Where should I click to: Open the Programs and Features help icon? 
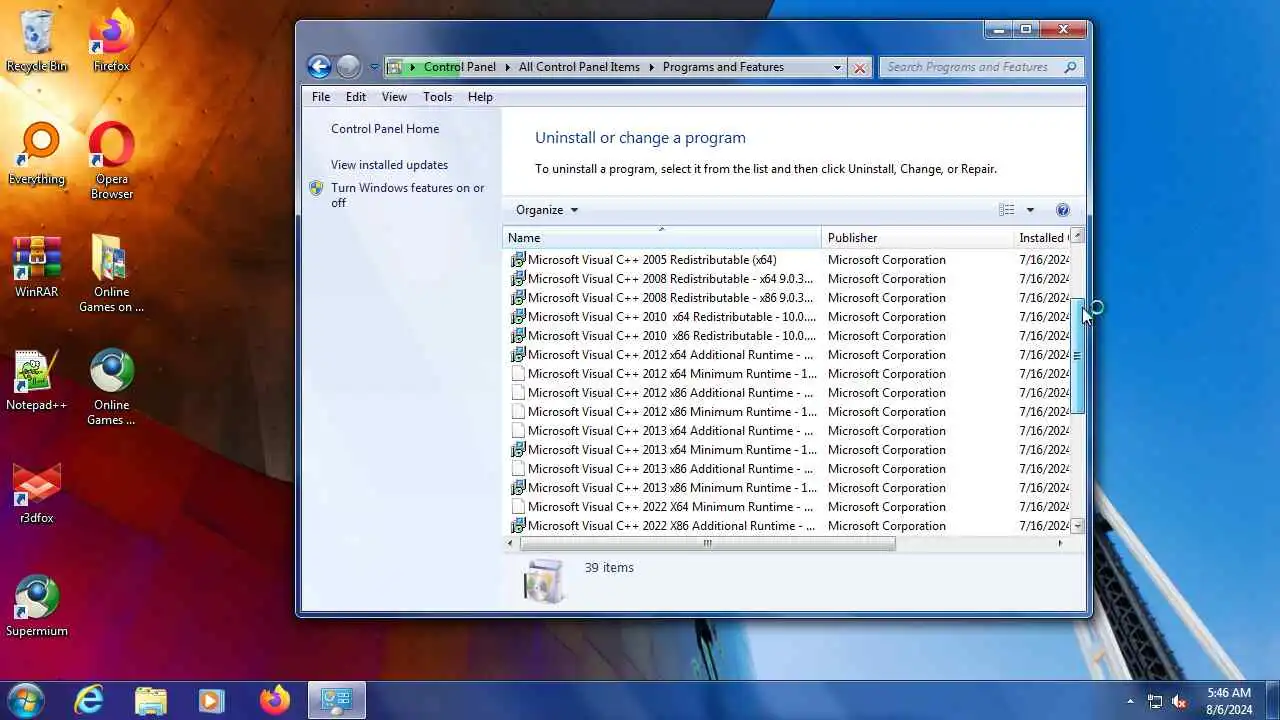point(1063,210)
